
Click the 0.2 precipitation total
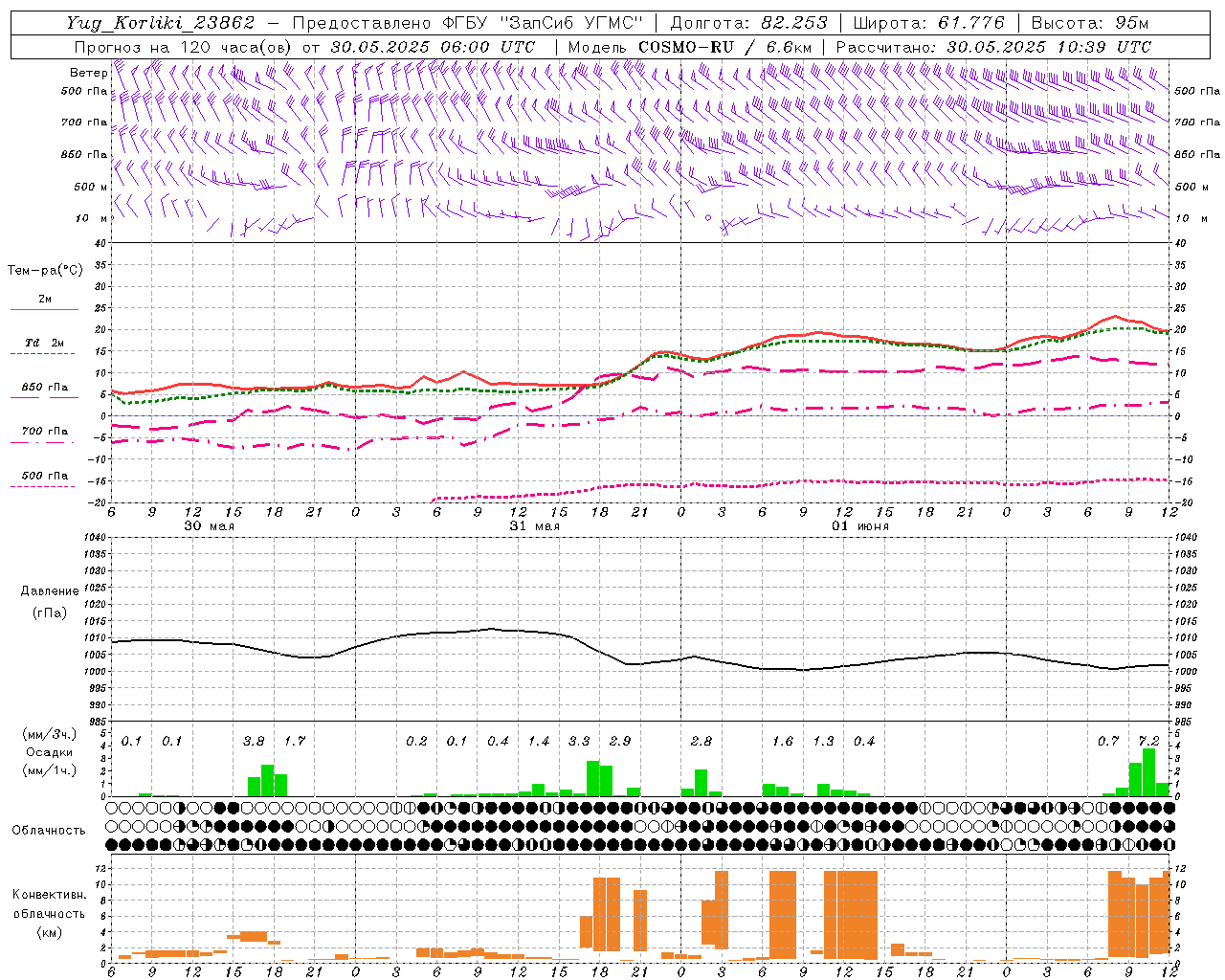(x=416, y=742)
